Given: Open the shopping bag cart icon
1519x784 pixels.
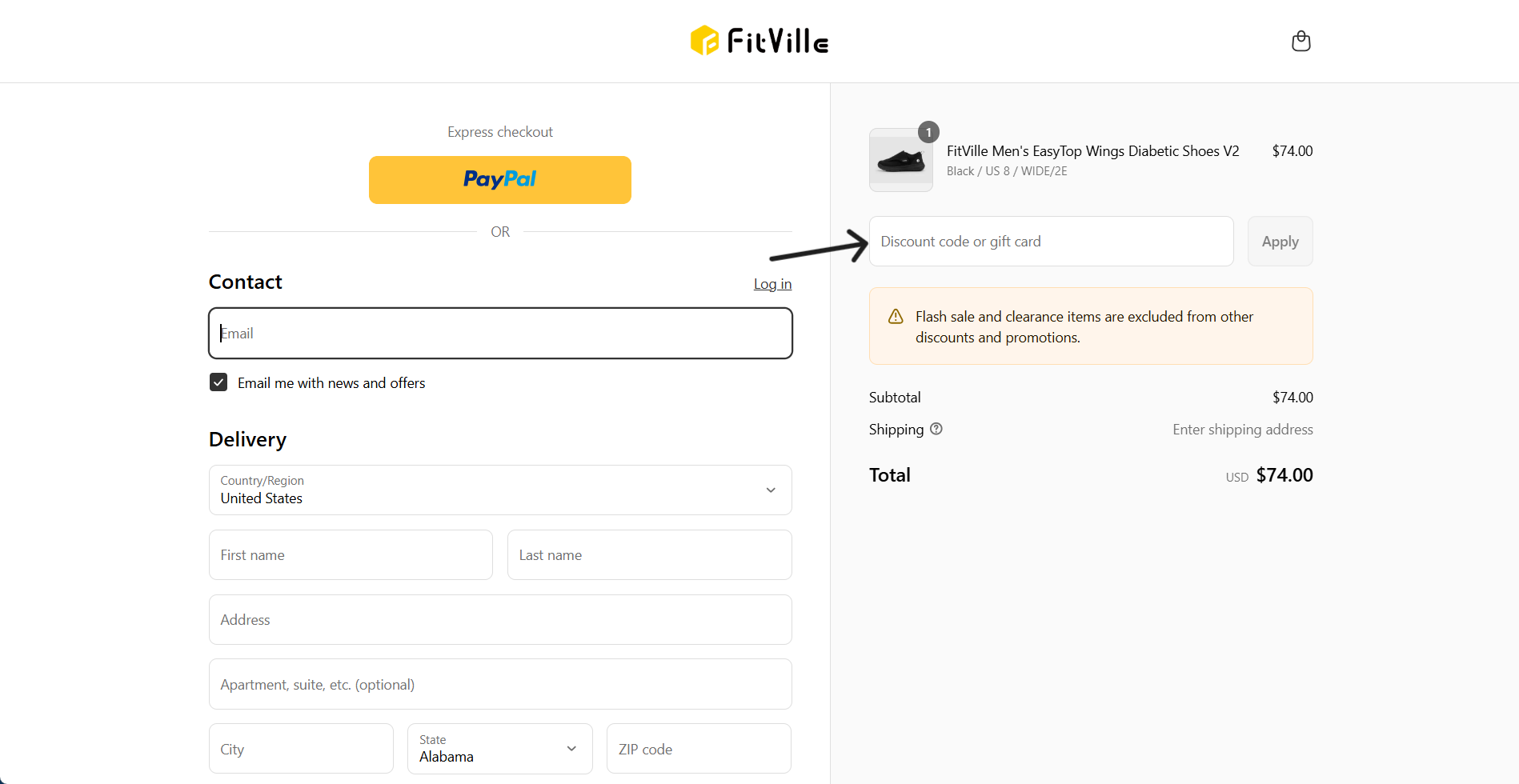Looking at the screenshot, I should pos(1301,41).
